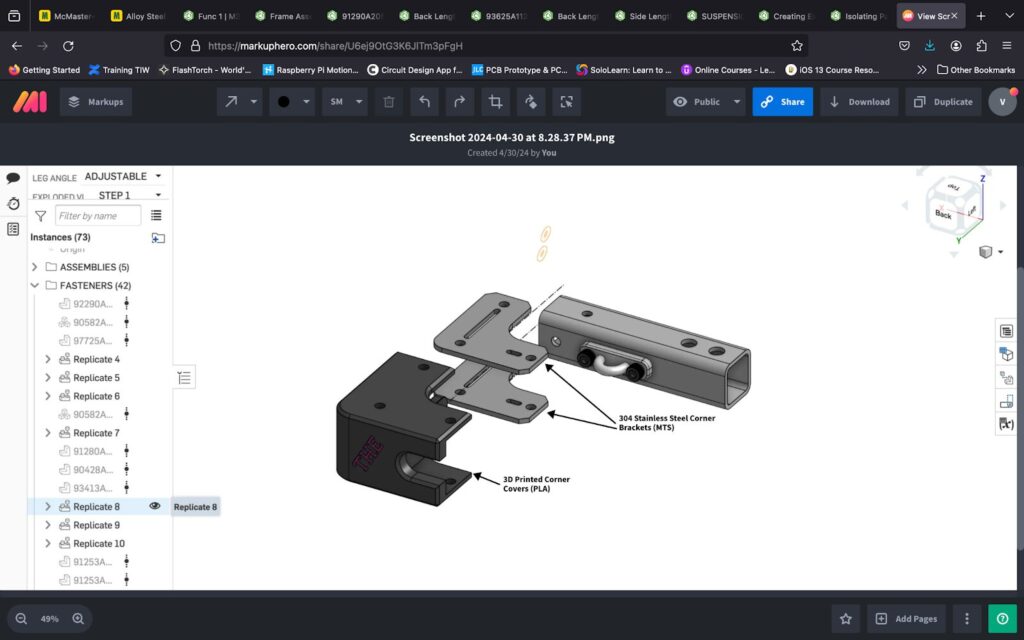Click the zoom out magnifier icon

(21, 618)
